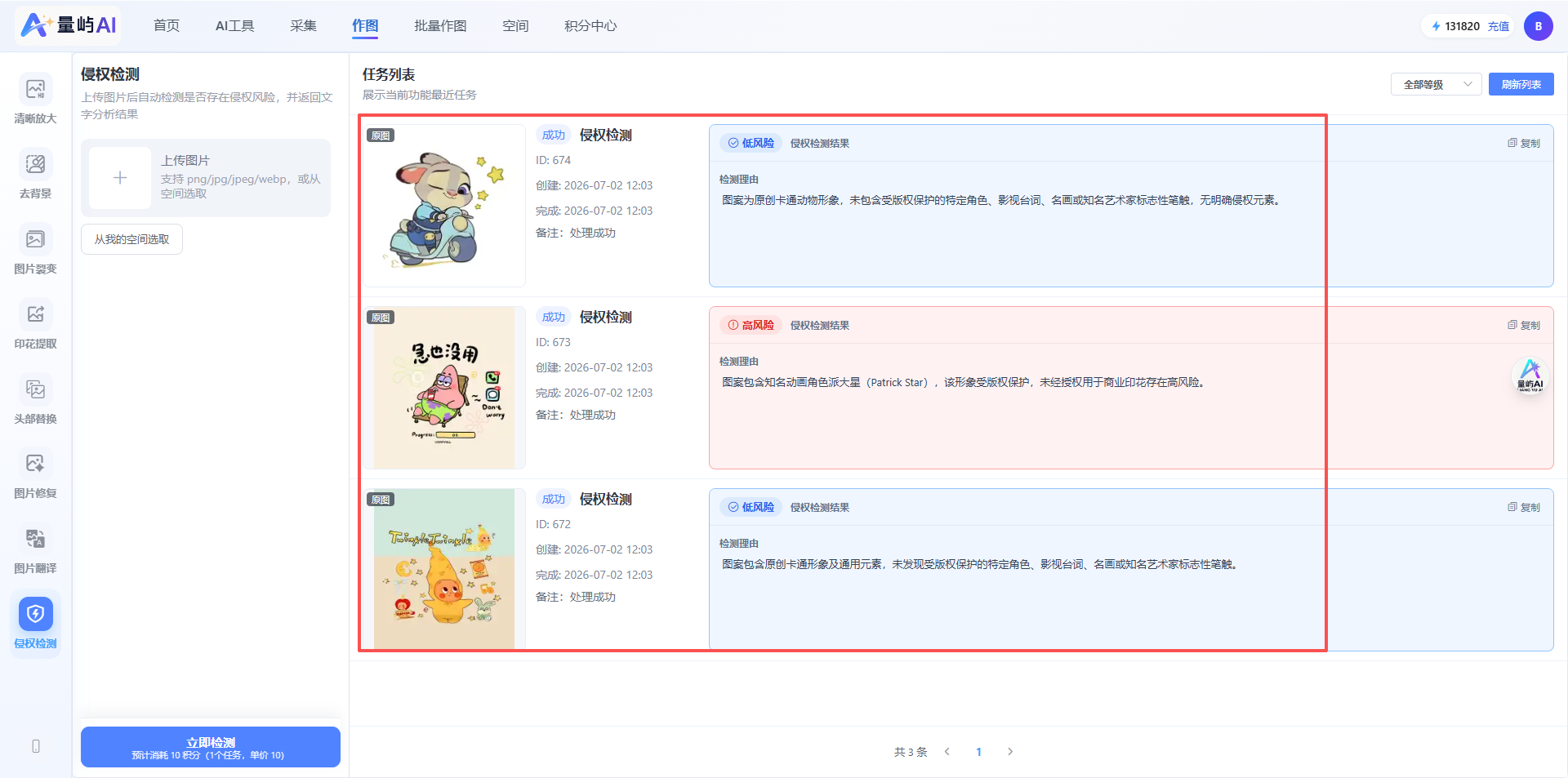
Task: Open the rabbit scooter thumbnail of ID 674
Action: click(x=444, y=206)
